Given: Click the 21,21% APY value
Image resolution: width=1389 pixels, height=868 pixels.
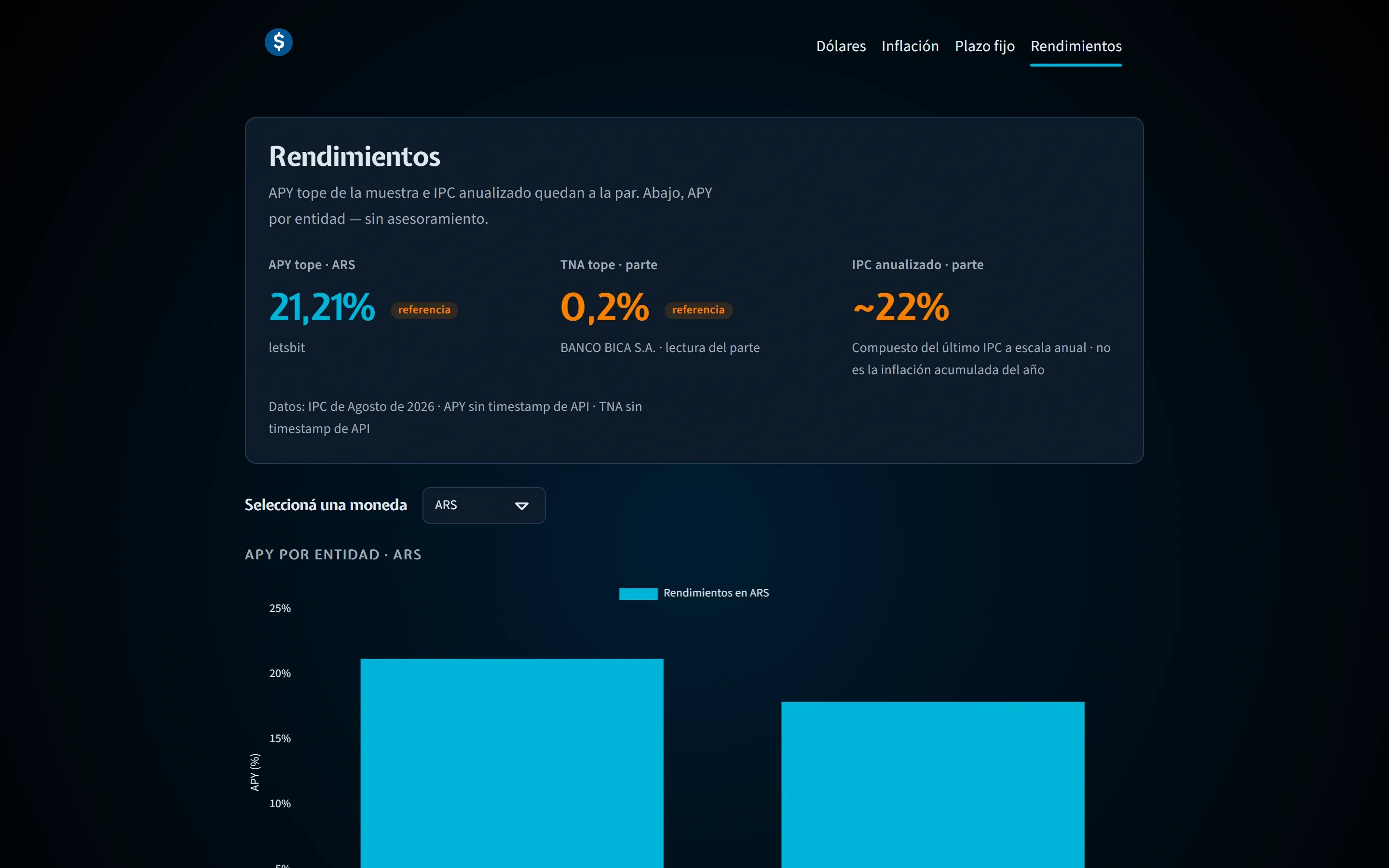Looking at the screenshot, I should coord(321,307).
